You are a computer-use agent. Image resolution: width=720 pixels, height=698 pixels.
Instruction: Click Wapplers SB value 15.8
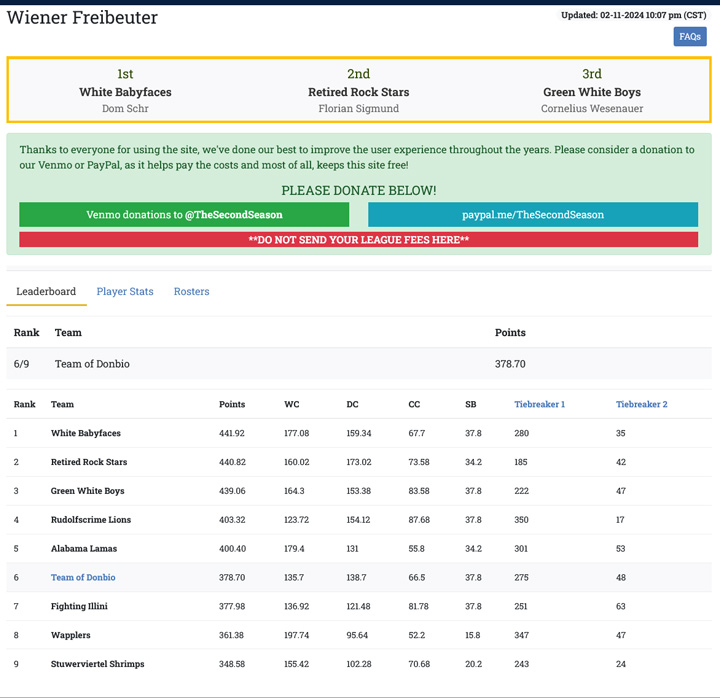point(473,635)
